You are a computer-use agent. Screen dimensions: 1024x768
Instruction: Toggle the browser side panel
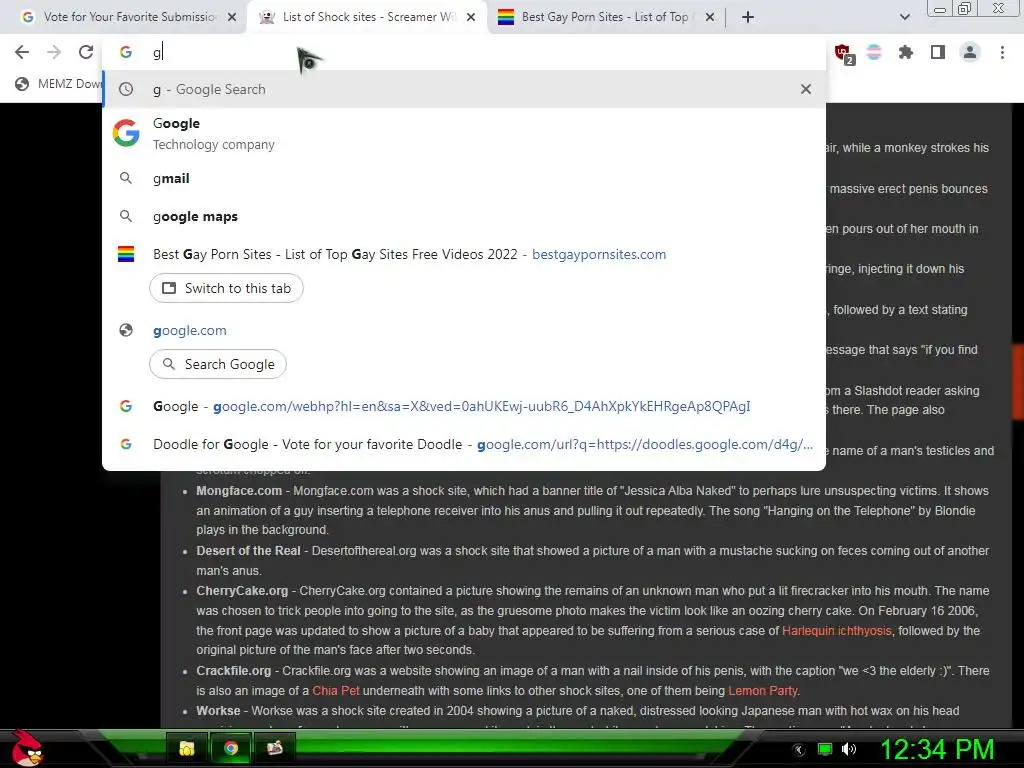tap(938, 52)
